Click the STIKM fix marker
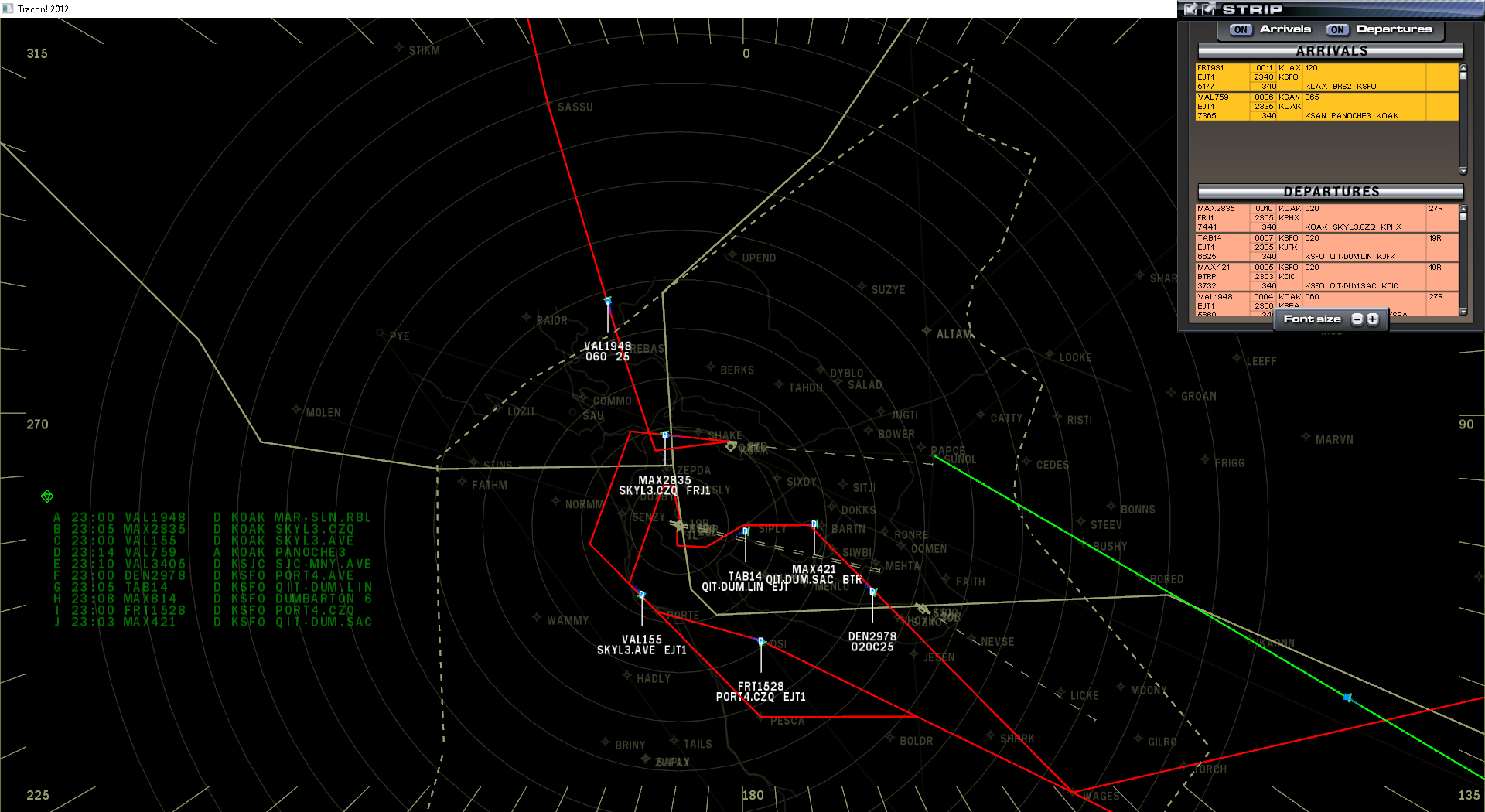The height and width of the screenshot is (812, 1485). coord(399,48)
